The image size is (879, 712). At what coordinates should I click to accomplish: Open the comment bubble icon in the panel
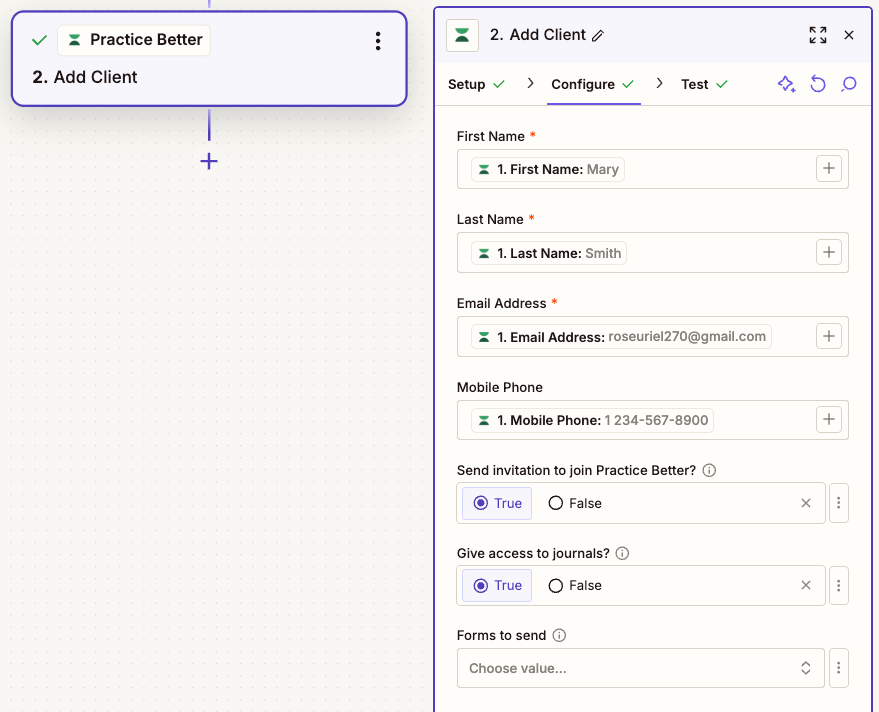coord(849,84)
